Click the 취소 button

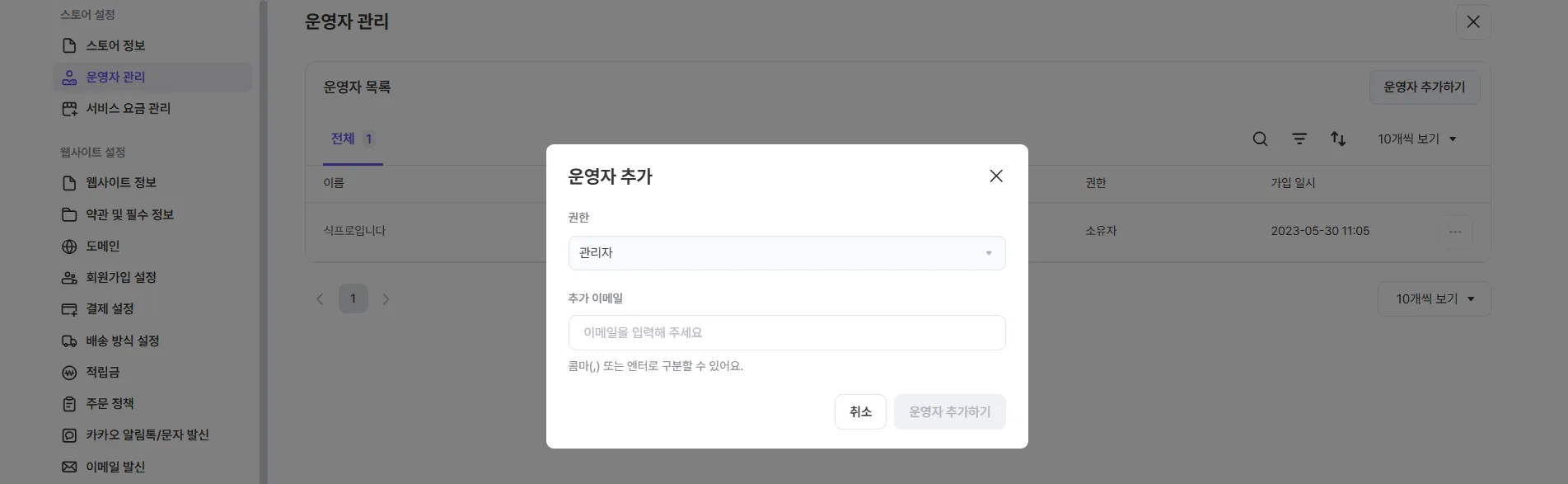coord(860,411)
